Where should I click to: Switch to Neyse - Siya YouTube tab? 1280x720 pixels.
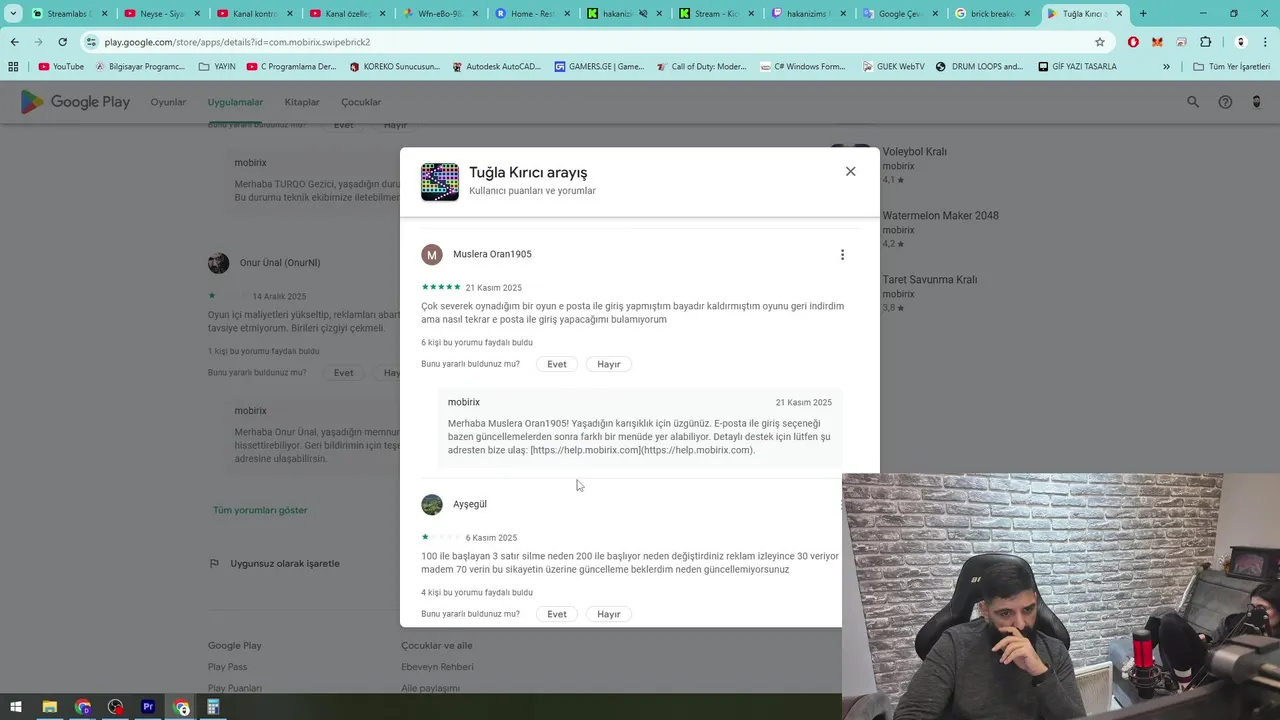(x=161, y=14)
